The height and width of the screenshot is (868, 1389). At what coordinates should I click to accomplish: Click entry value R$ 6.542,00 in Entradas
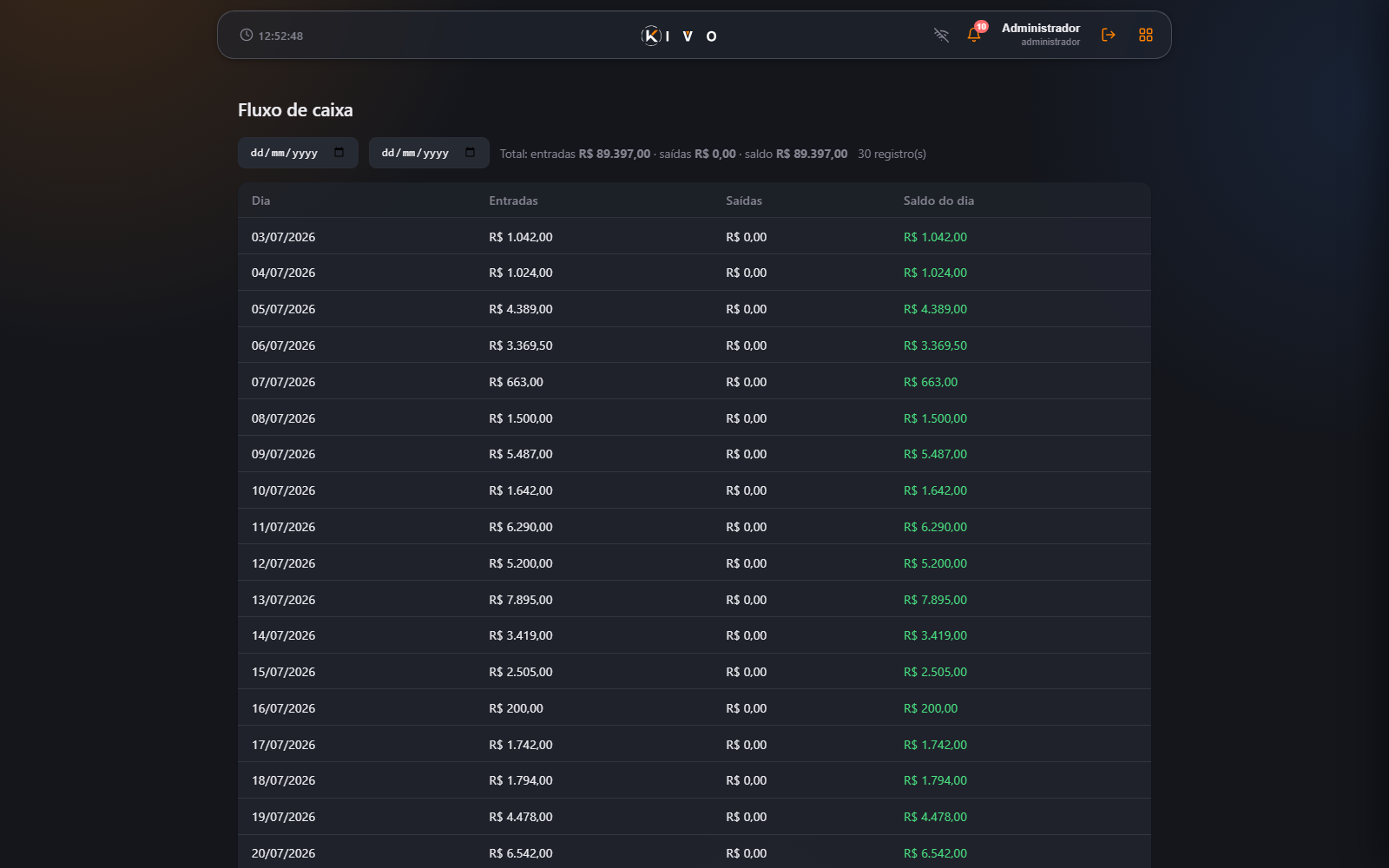coord(520,853)
